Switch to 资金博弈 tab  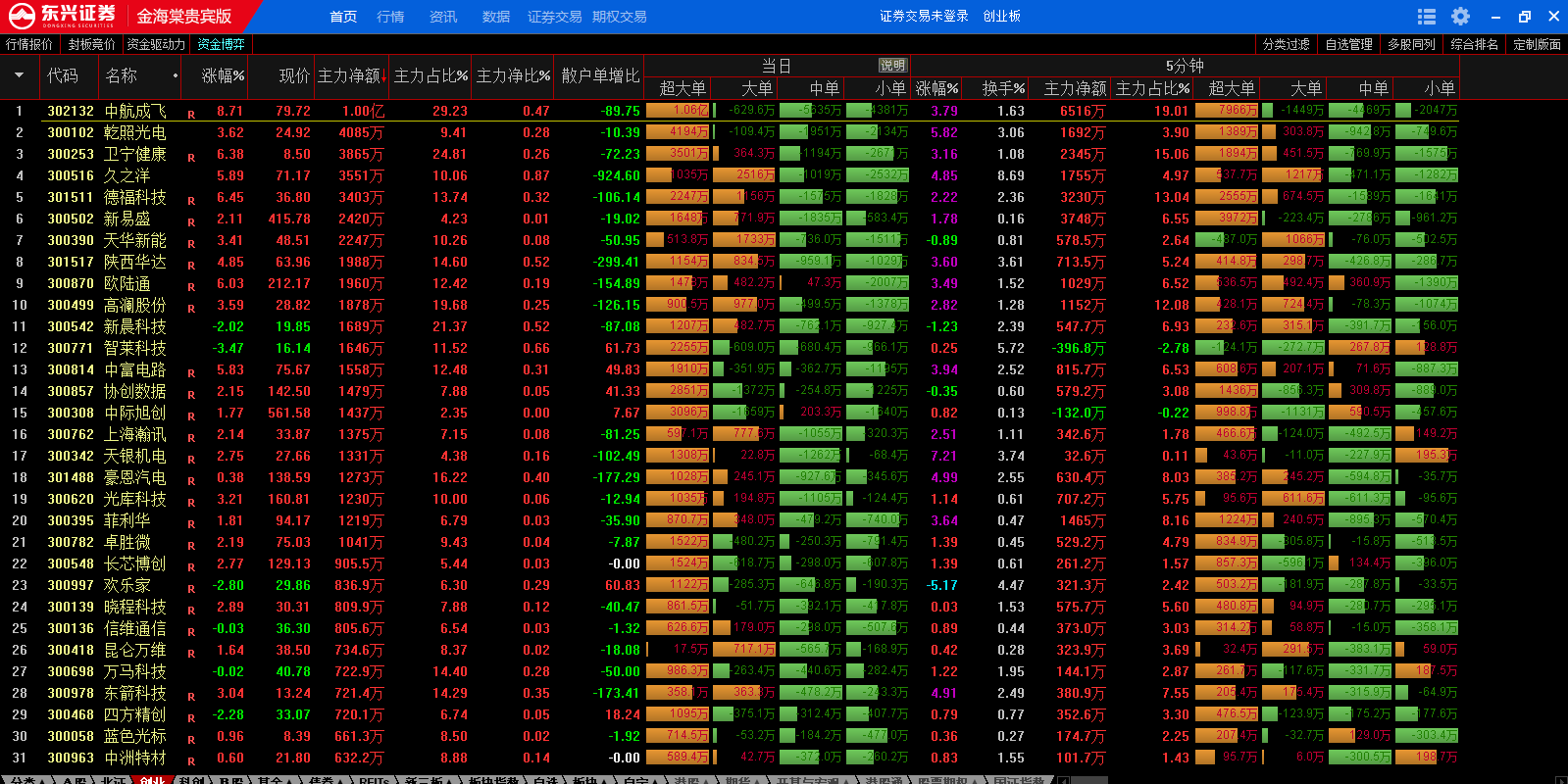pyautogui.click(x=221, y=44)
